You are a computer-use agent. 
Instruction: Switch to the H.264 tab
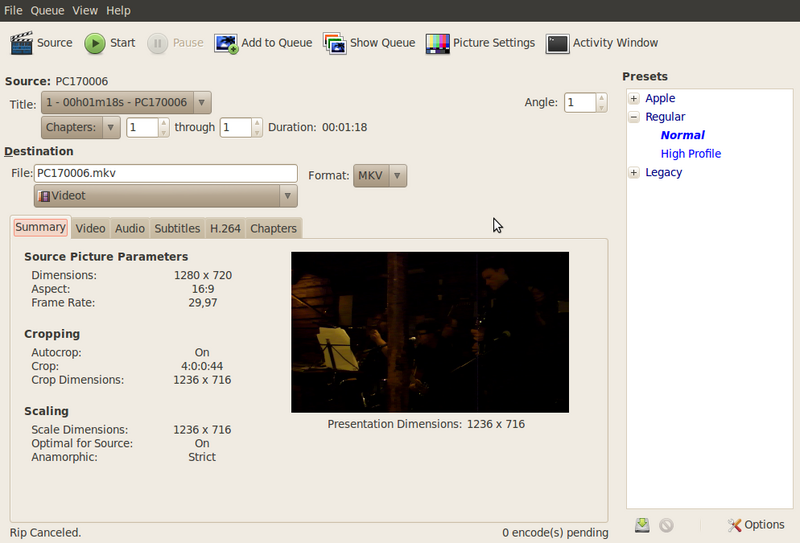(225, 228)
